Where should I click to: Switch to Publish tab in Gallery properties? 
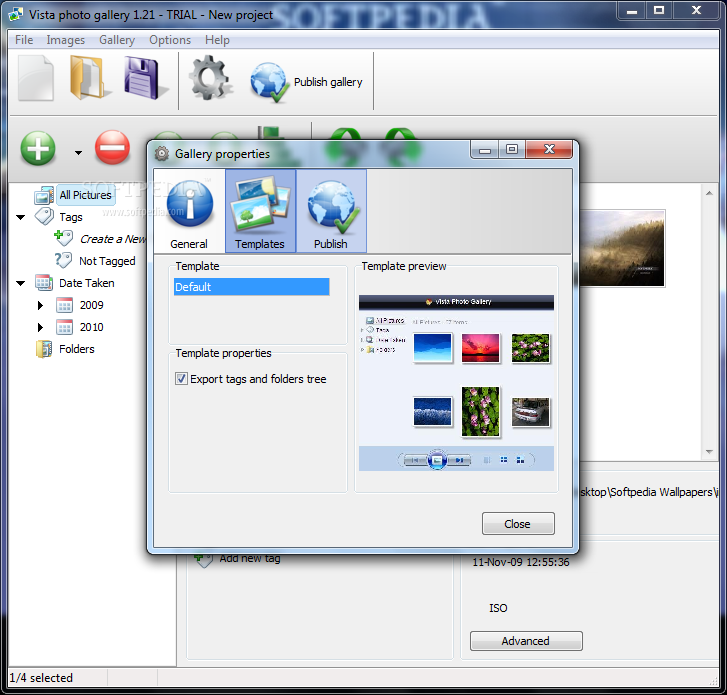tap(331, 211)
